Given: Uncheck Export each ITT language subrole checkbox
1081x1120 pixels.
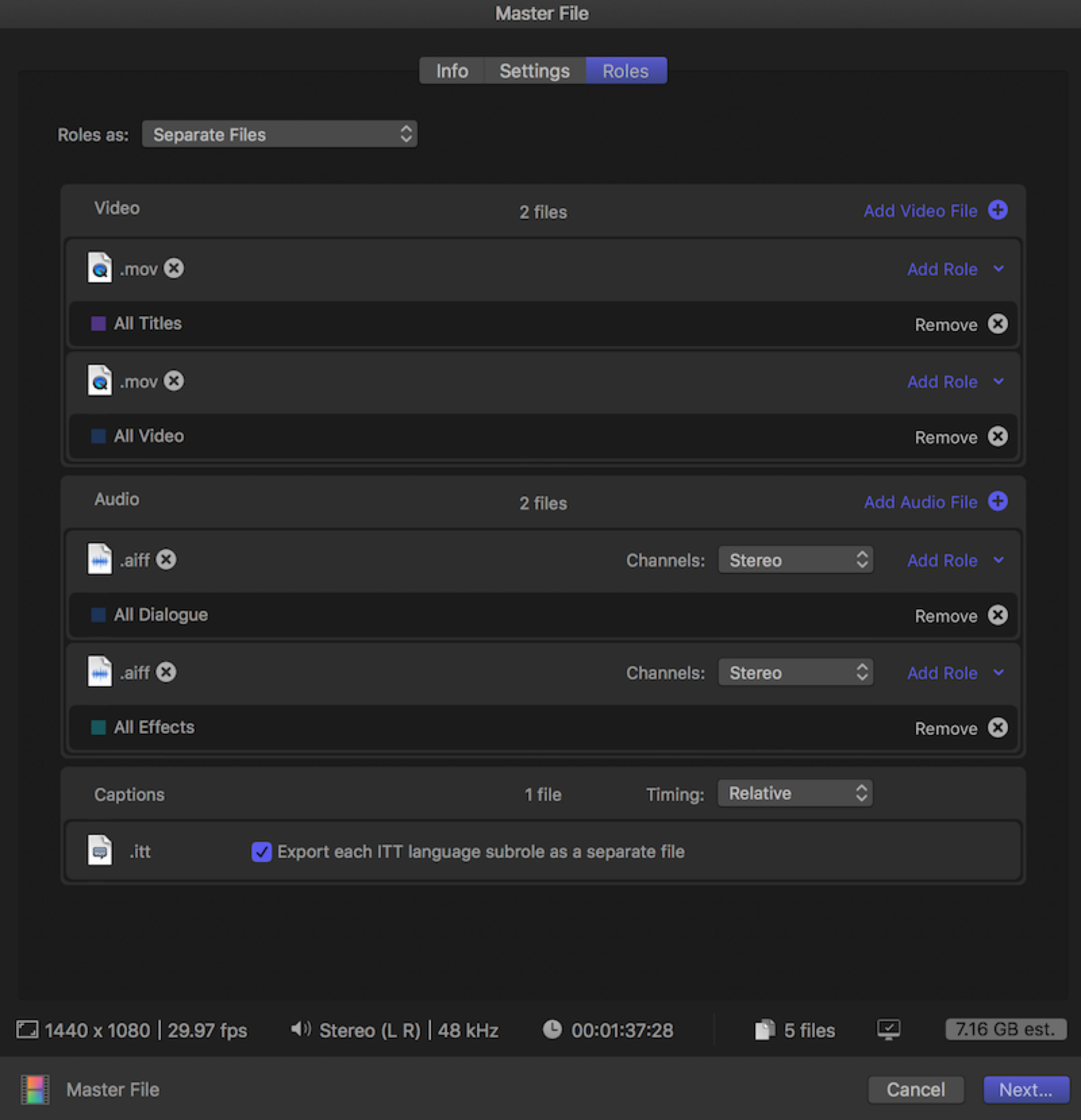Looking at the screenshot, I should (261, 851).
